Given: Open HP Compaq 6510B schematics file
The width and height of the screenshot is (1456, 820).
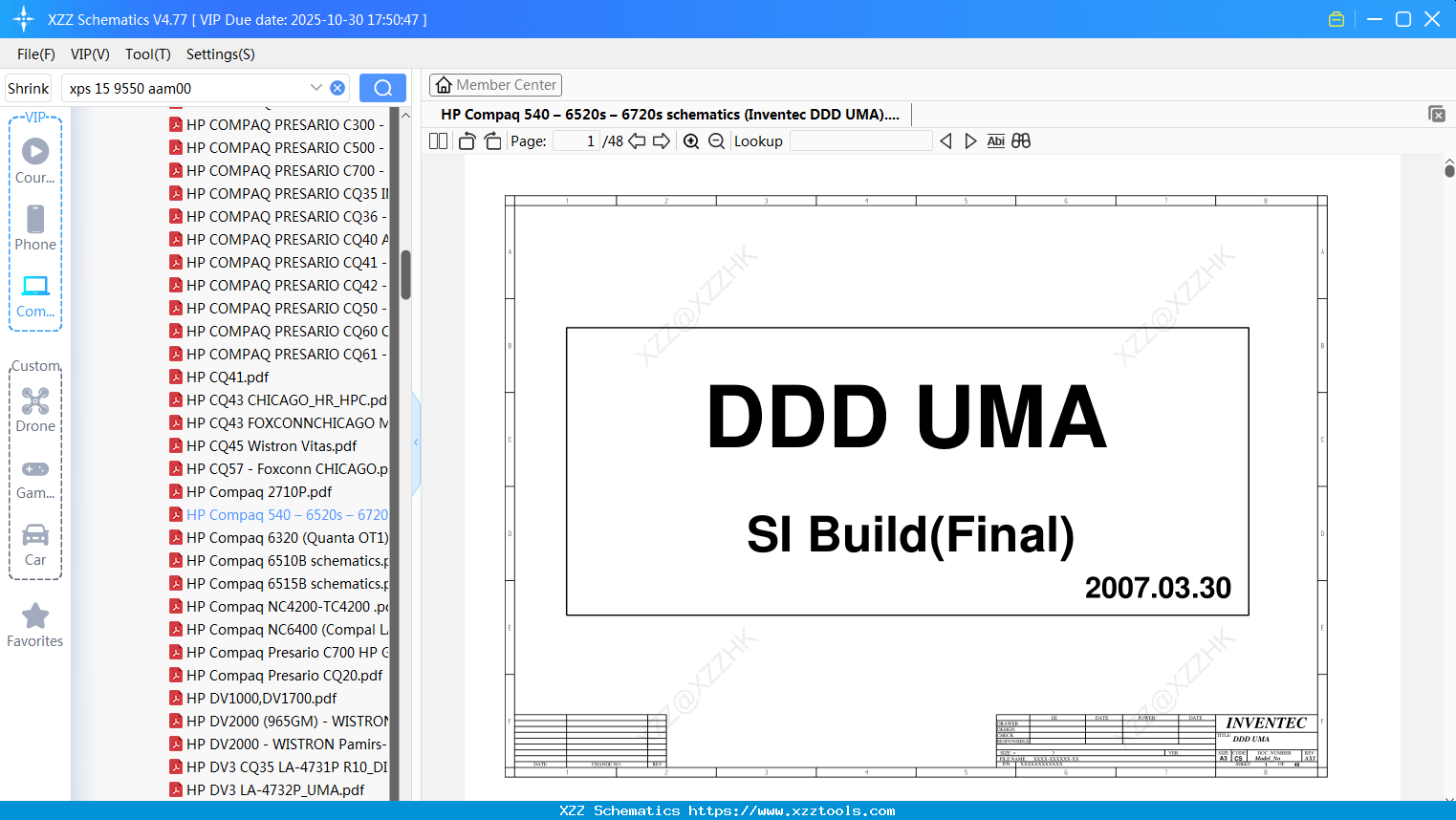Looking at the screenshot, I should 278,560.
